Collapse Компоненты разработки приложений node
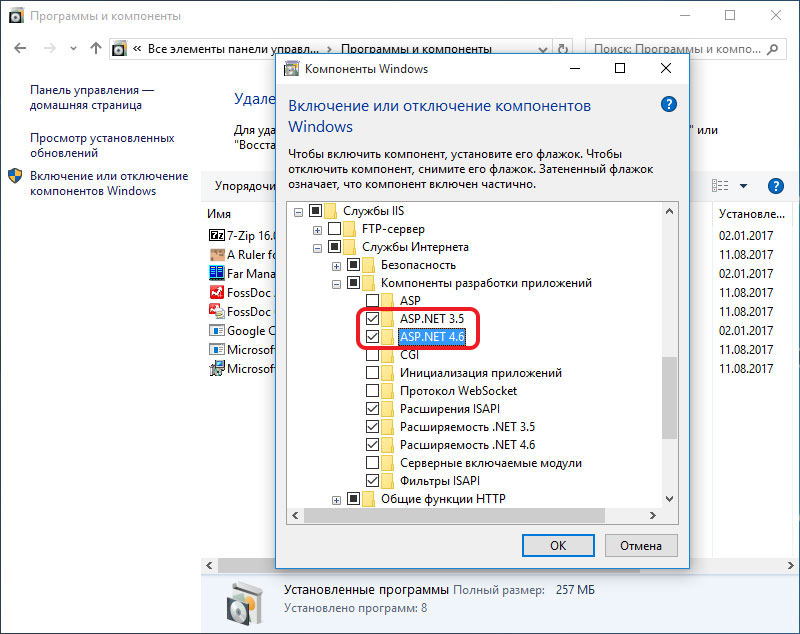This screenshot has width=800, height=634. click(x=336, y=284)
